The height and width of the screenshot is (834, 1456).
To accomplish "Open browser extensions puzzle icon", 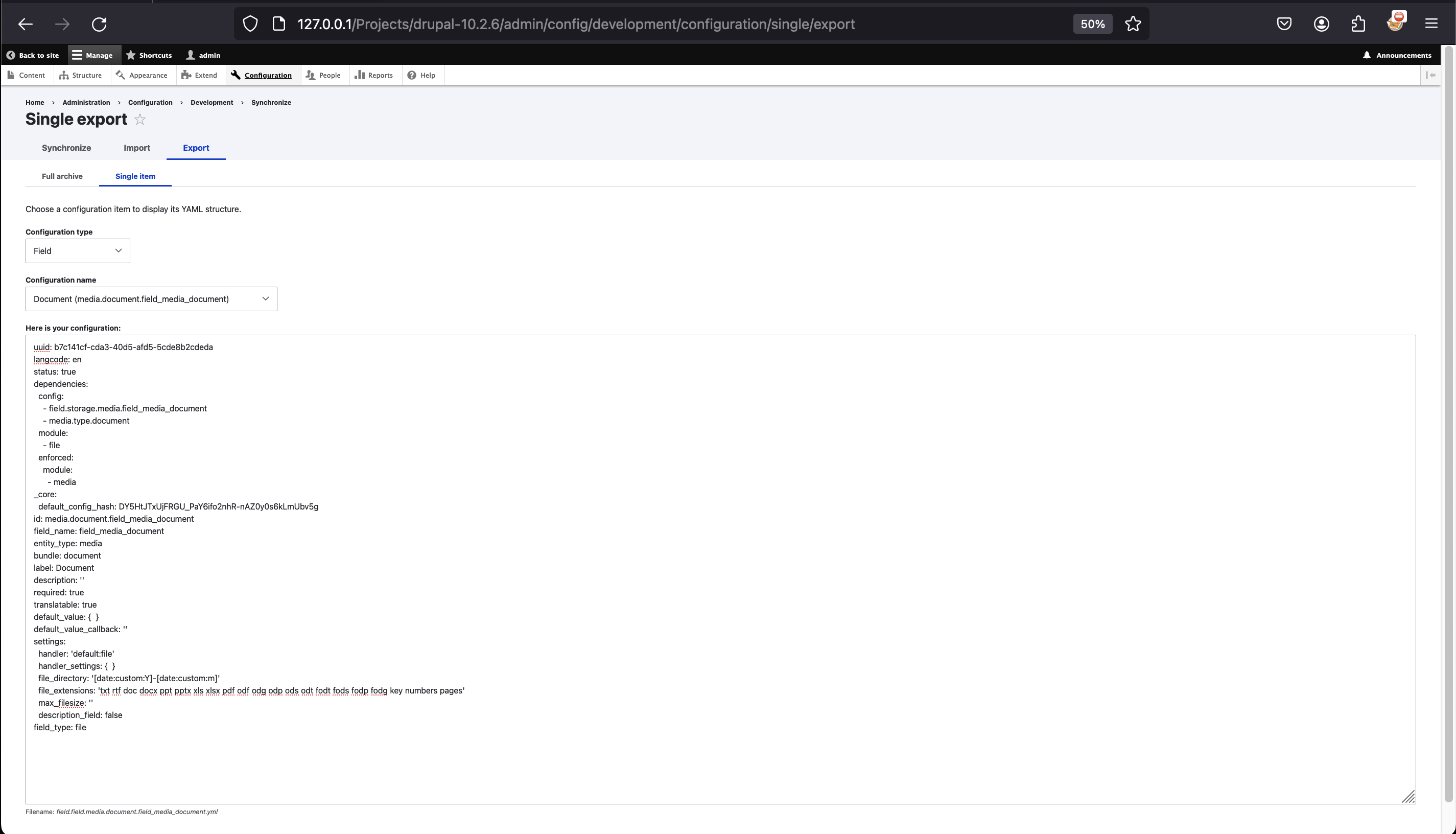I will click(1358, 24).
